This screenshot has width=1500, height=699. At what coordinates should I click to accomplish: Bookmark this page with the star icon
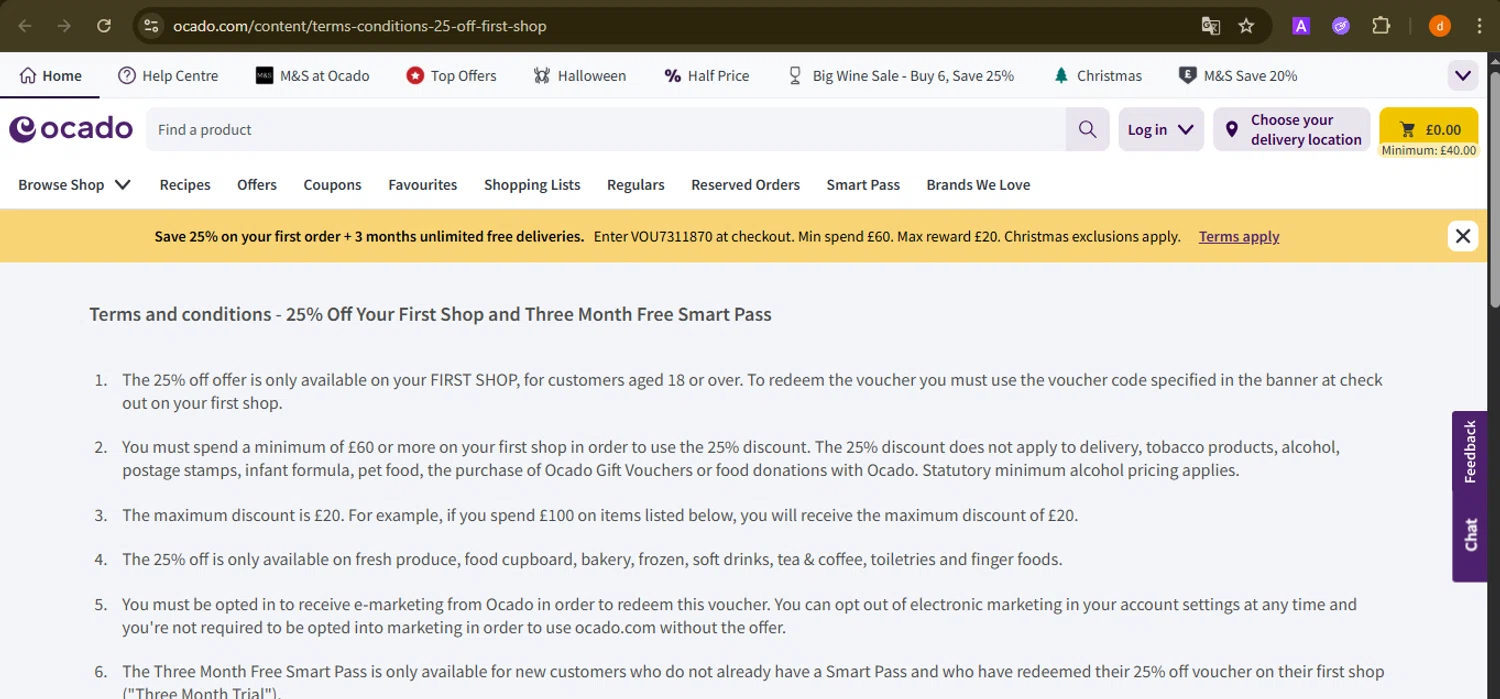pyautogui.click(x=1246, y=26)
